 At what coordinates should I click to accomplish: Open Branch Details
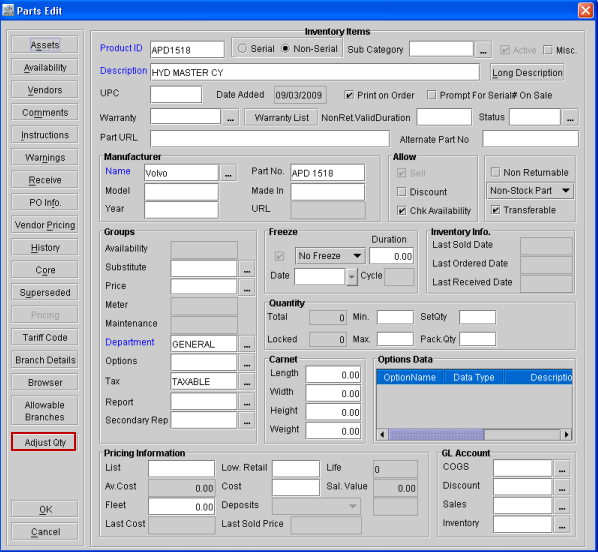(45, 360)
